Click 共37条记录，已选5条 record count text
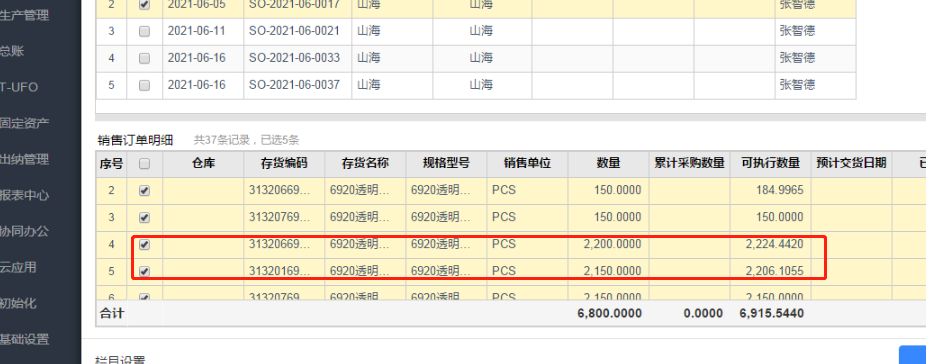926x364 pixels. 246,141
